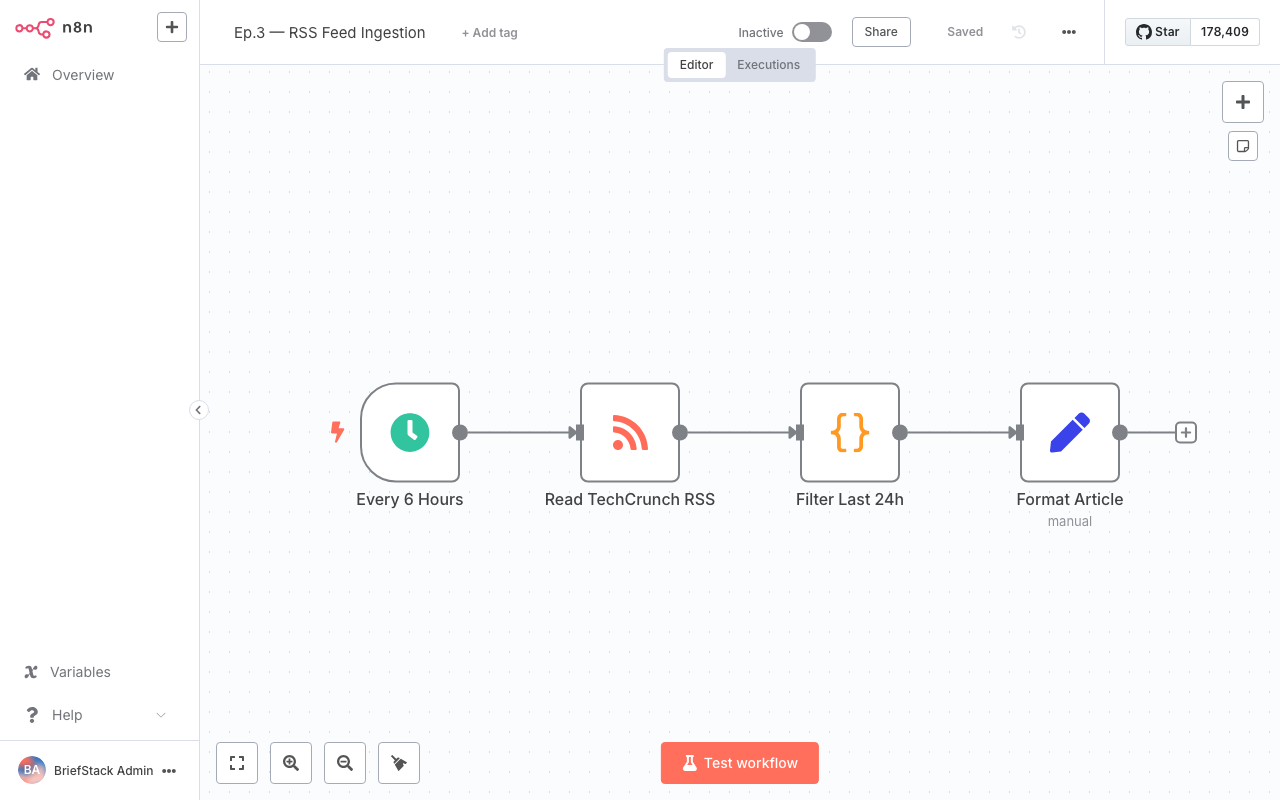Image resolution: width=1280 pixels, height=800 pixels.
Task: Run Test workflow
Action: pos(739,762)
